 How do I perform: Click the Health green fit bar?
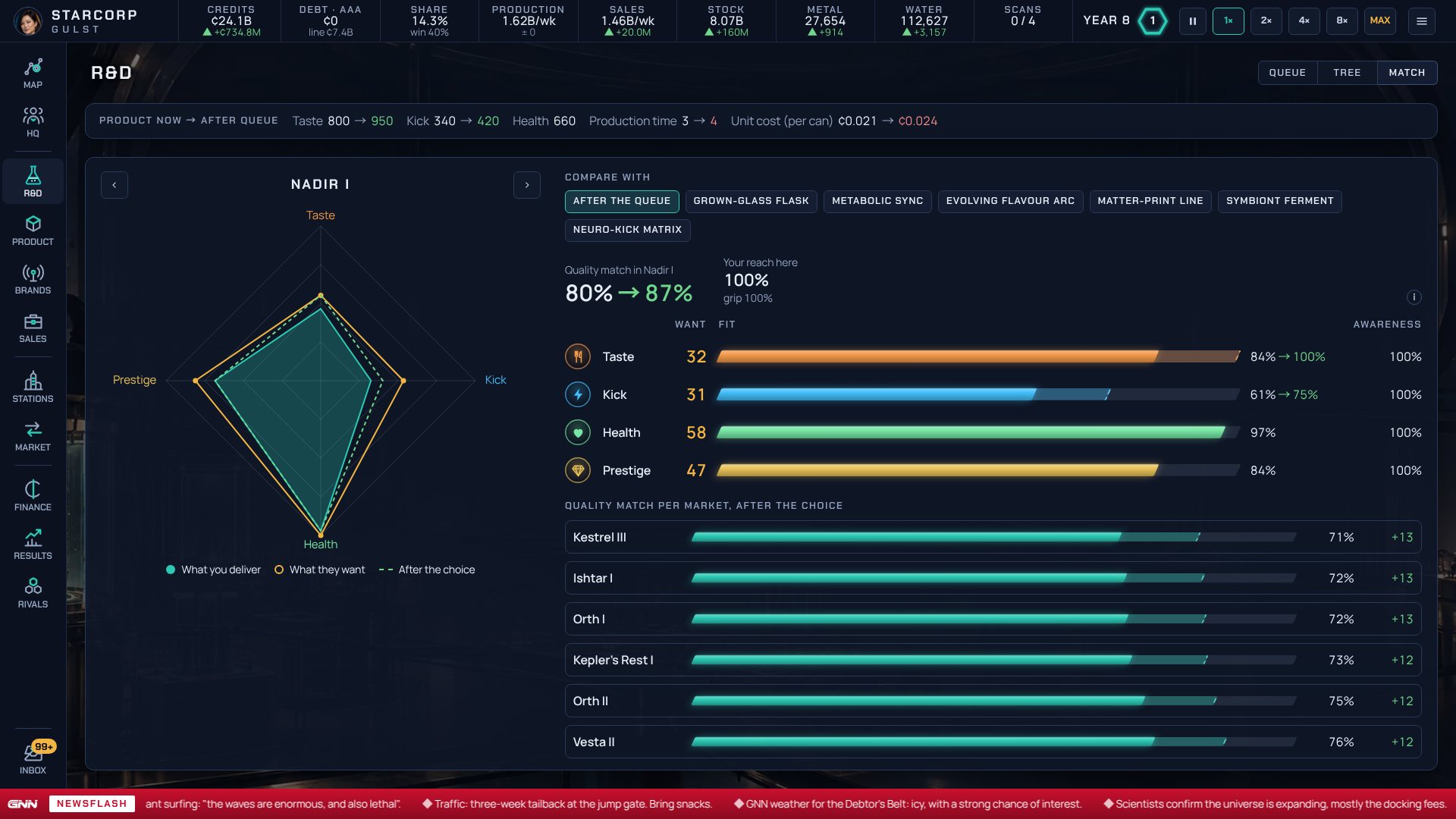tap(978, 432)
